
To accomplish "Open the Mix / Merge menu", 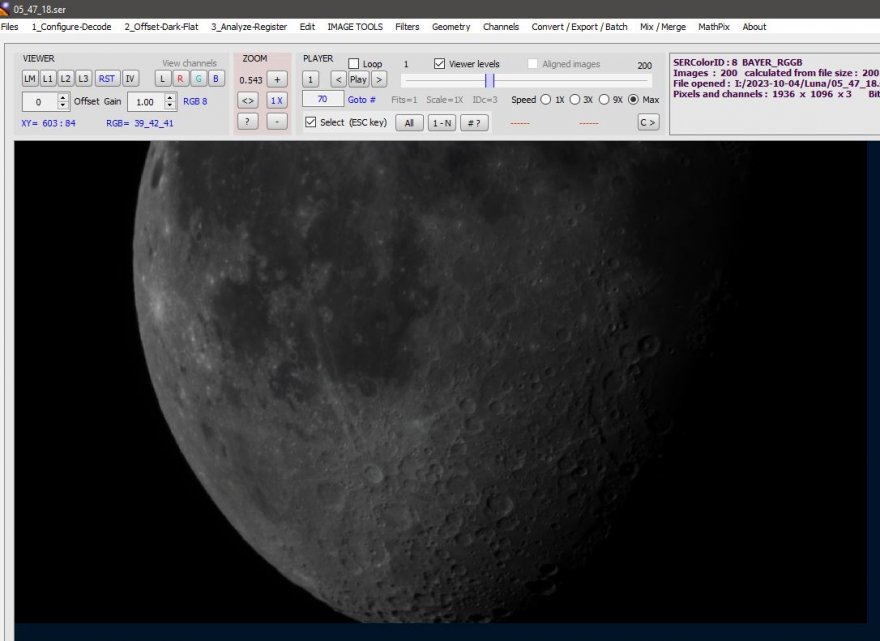I will pos(663,26).
